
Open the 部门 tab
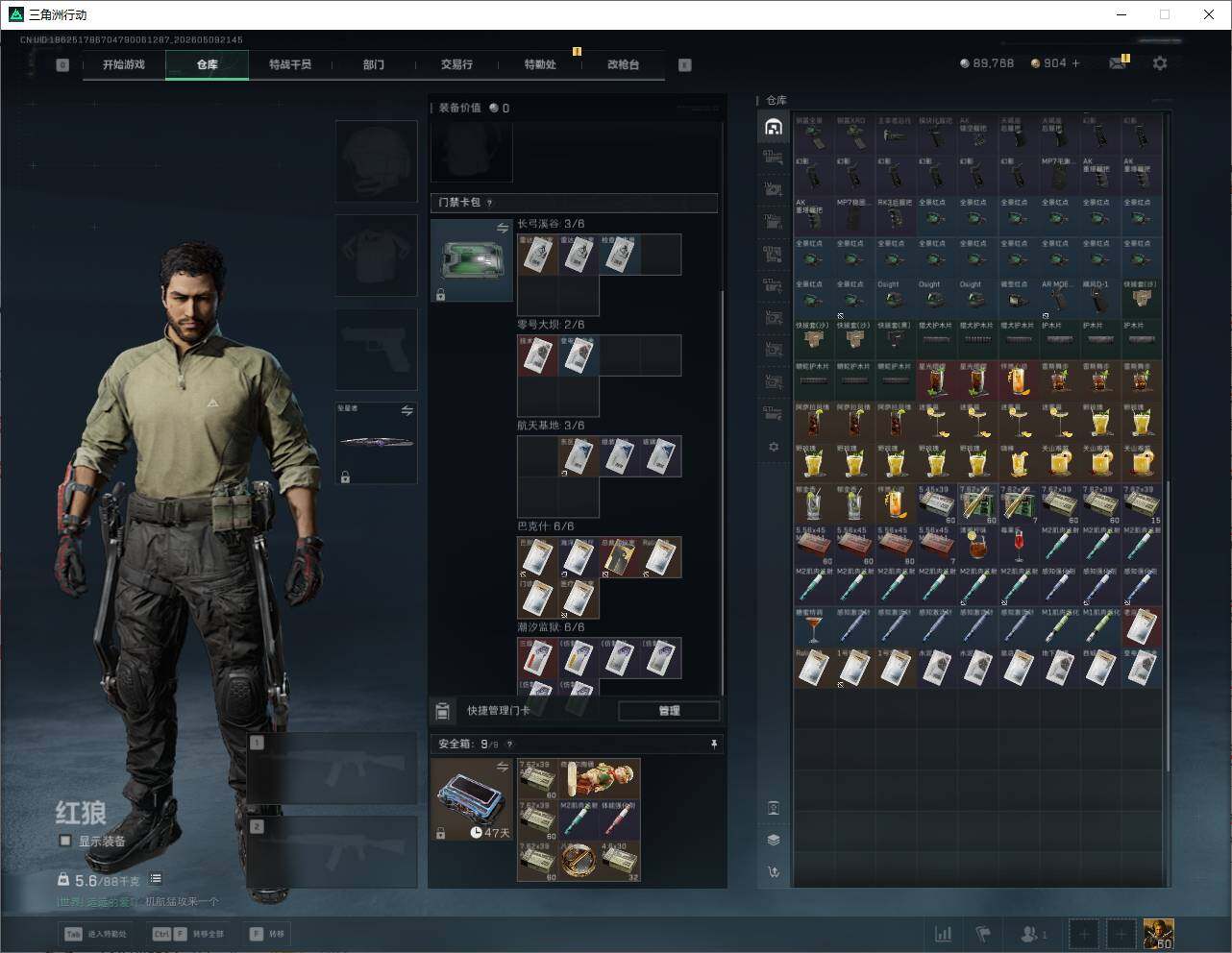[x=374, y=64]
